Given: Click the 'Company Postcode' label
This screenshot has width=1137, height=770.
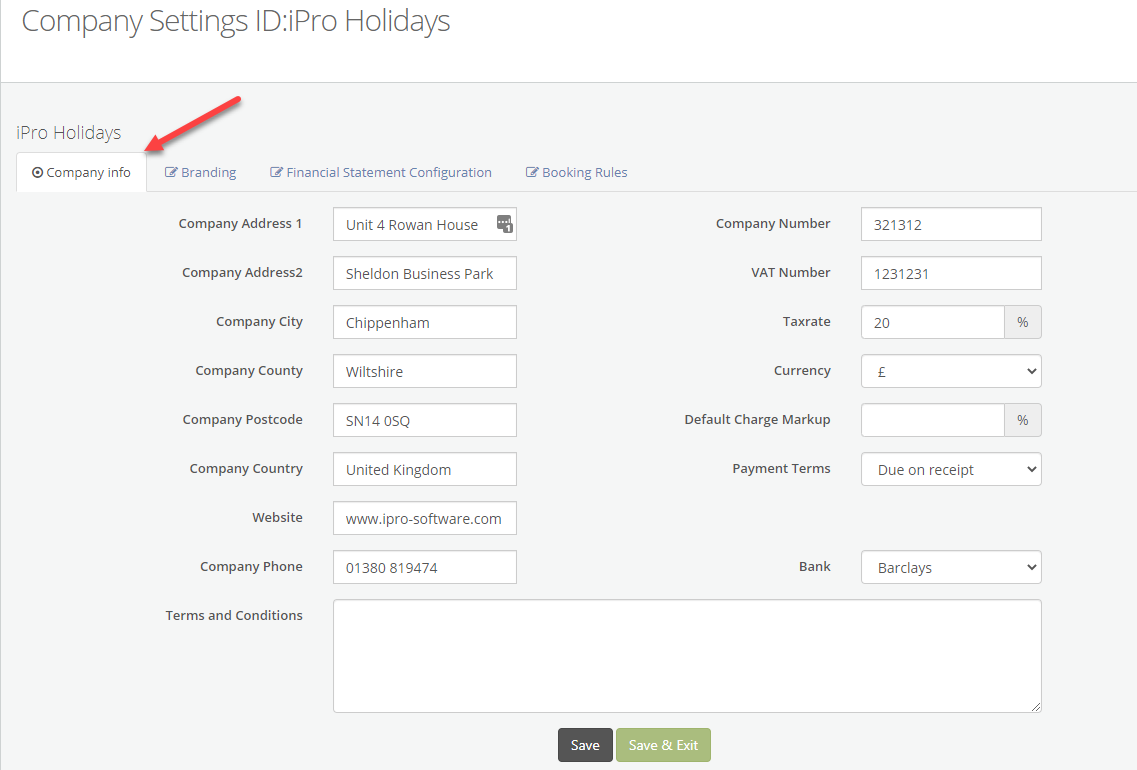Looking at the screenshot, I should pos(243,420).
